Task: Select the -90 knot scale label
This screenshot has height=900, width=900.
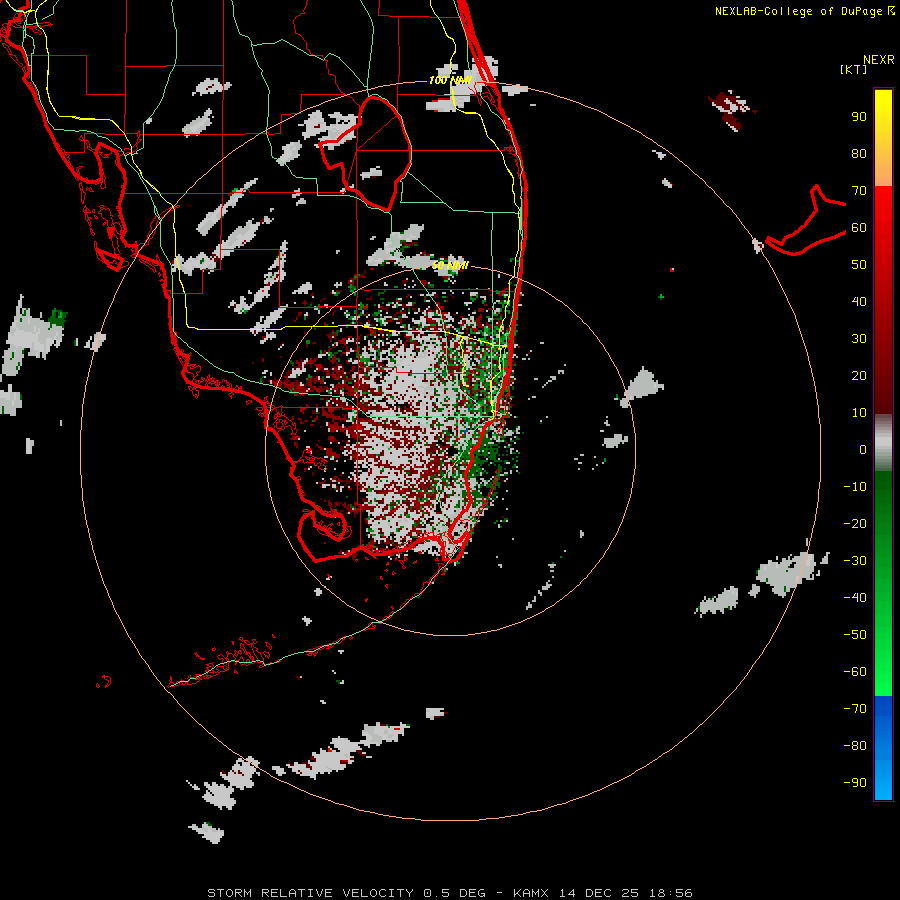Action: pos(855,783)
